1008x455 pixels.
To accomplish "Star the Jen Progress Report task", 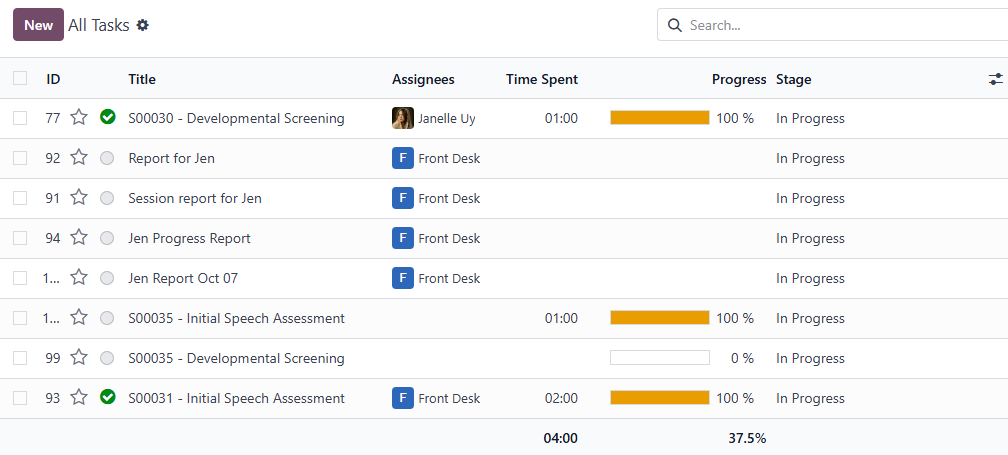I will [x=79, y=238].
